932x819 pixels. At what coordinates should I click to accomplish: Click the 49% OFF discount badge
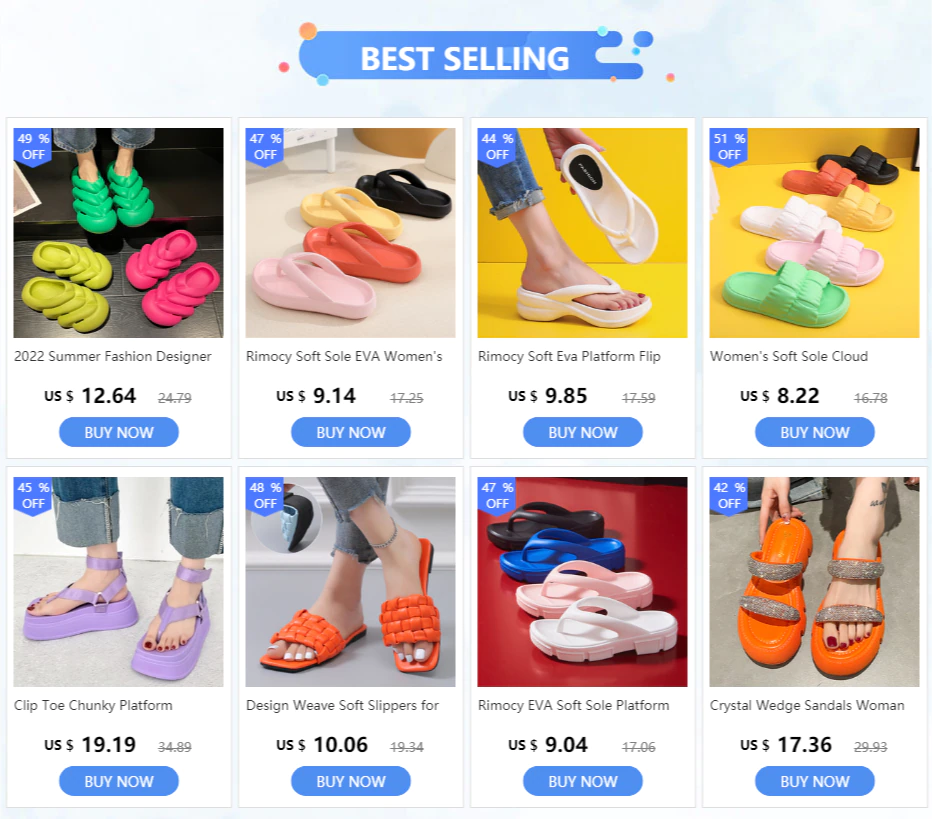tap(33, 147)
